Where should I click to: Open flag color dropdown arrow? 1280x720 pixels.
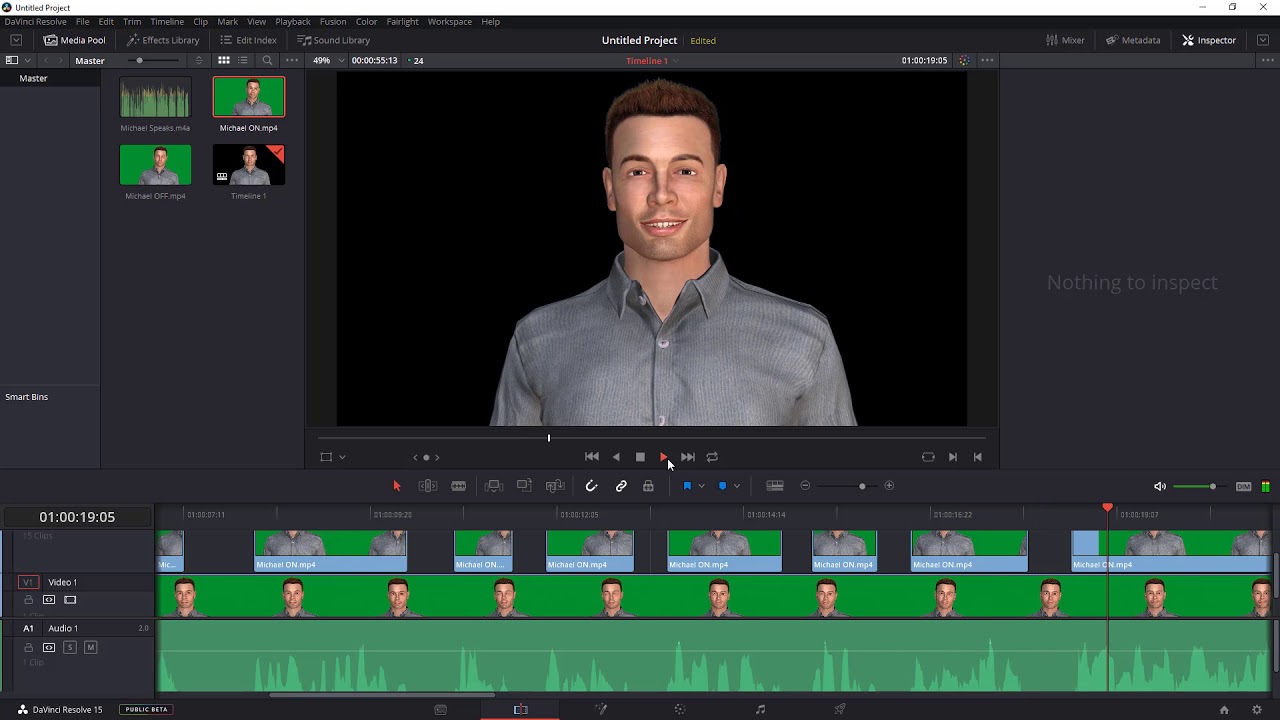coord(701,486)
